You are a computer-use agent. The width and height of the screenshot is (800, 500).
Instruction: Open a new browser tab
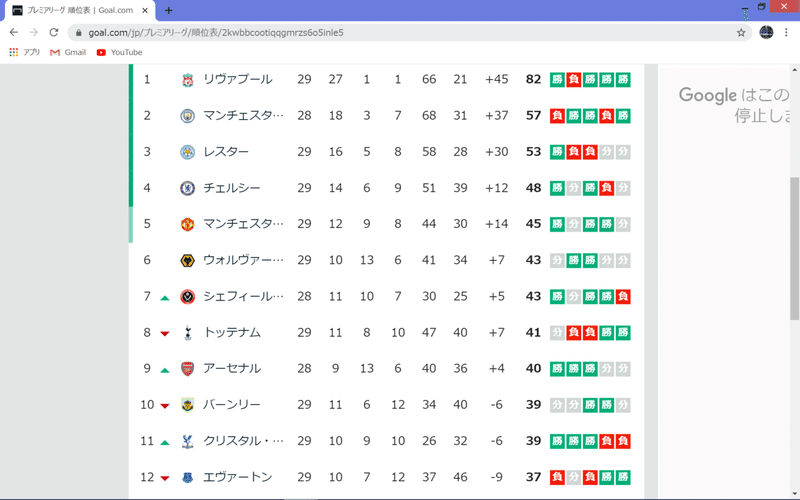point(168,10)
